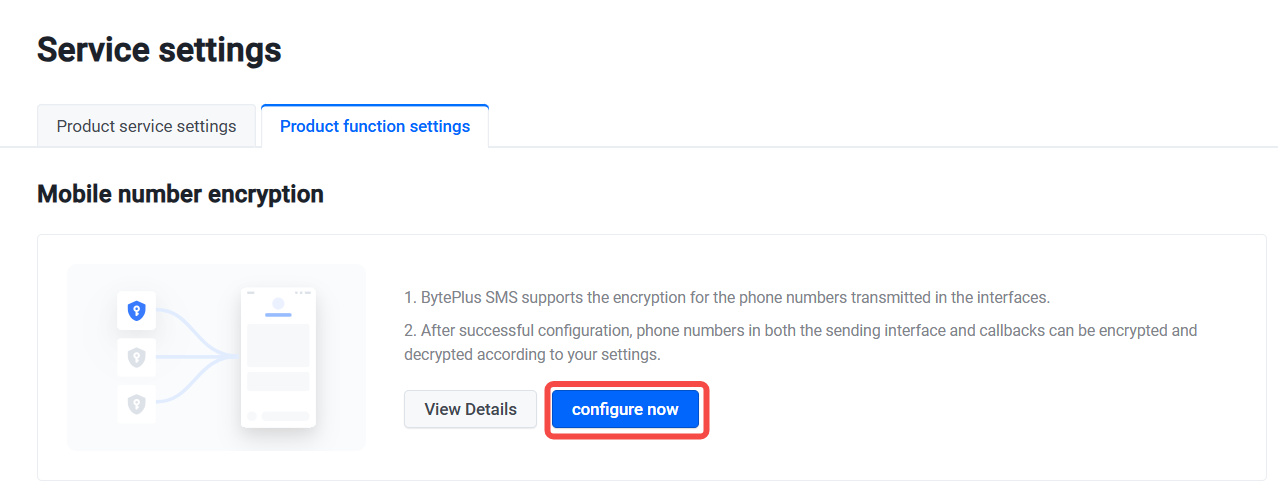Click the BytePlus SMS supports encryption sentence
The image size is (1278, 500).
coord(727,298)
